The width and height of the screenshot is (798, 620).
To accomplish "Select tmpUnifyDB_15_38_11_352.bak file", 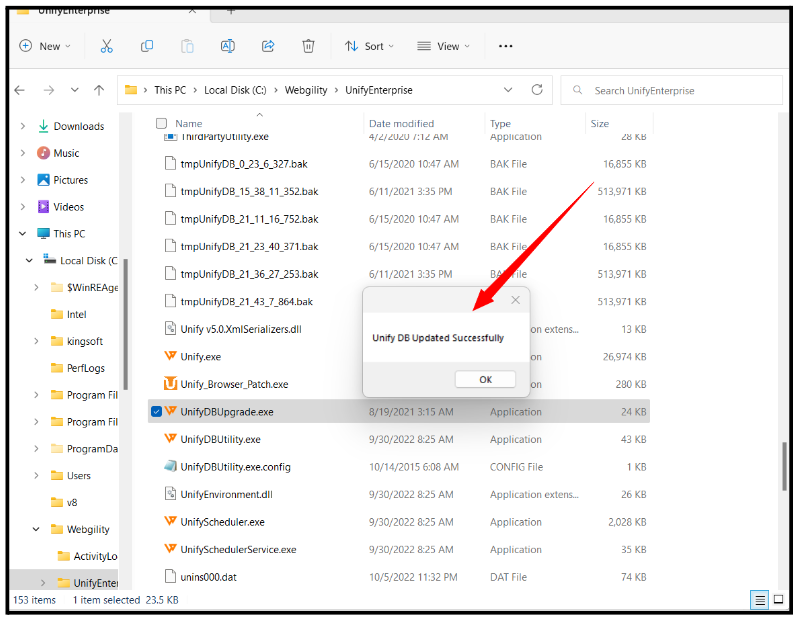I will click(249, 191).
